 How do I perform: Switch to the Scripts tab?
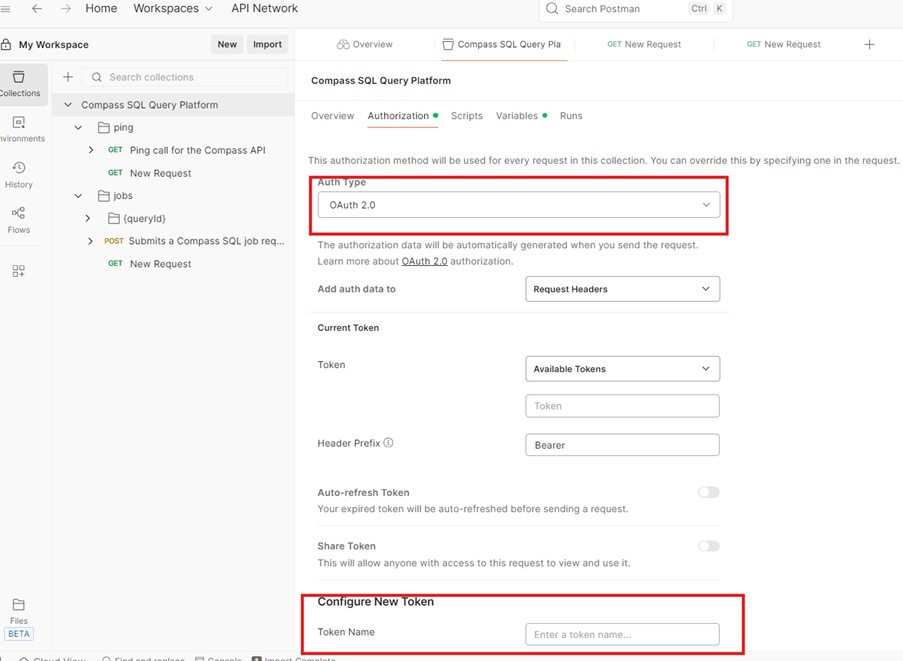pyautogui.click(x=466, y=116)
